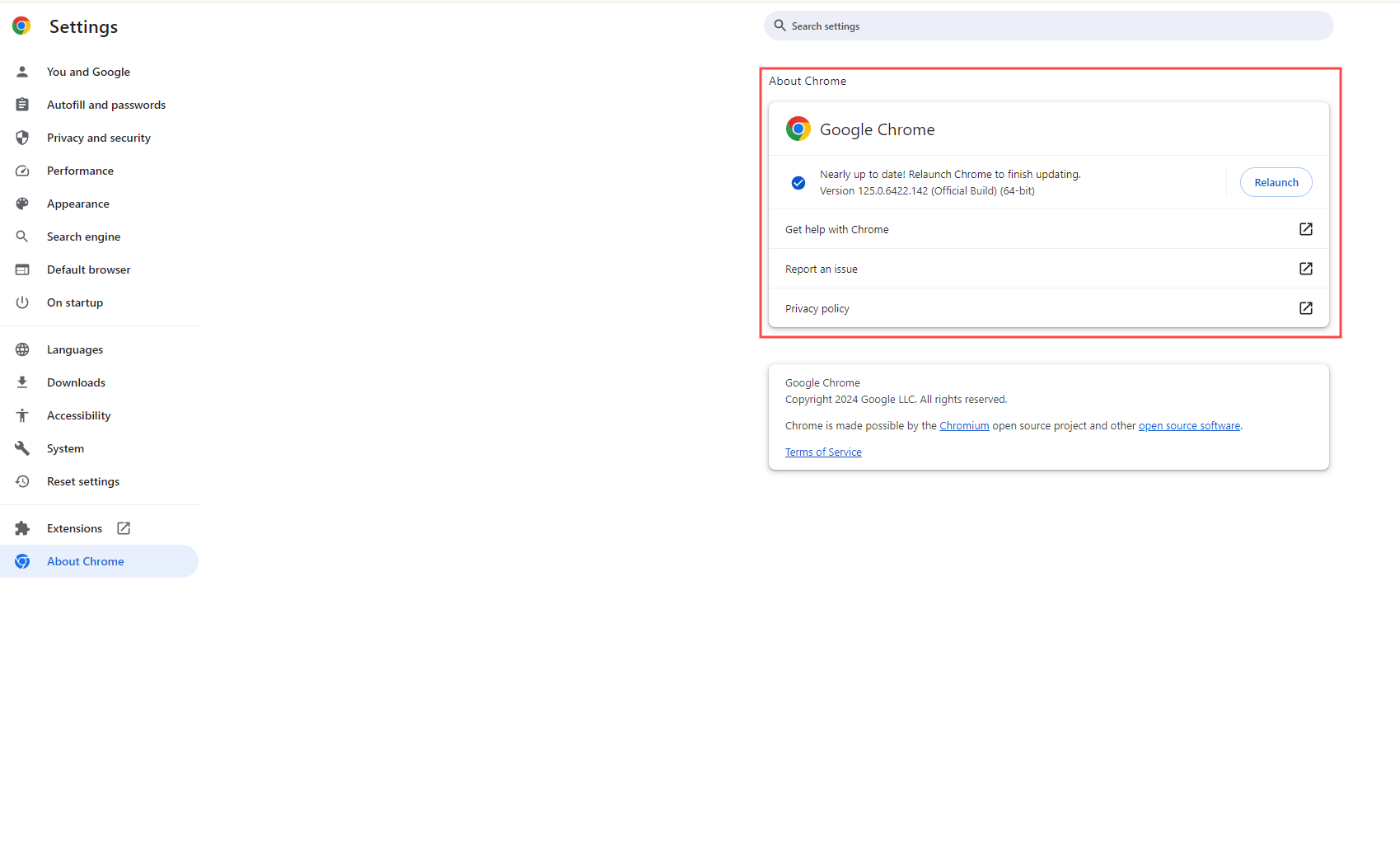Image resolution: width=1400 pixels, height=853 pixels.
Task: Click Report an issue external link icon
Action: click(1305, 269)
